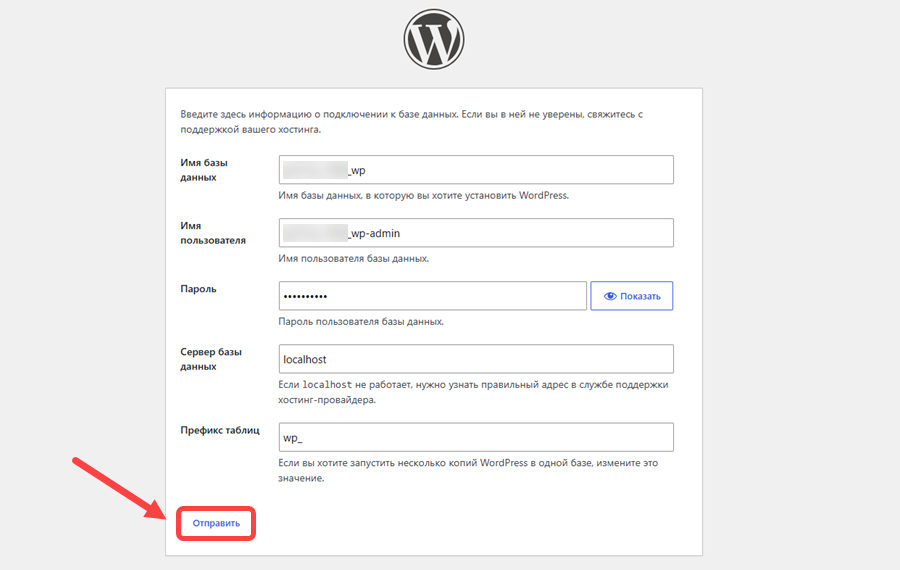Viewport: 900px width, 570px height.
Task: Click the Имя пользователя input field
Action: pyautogui.click(x=476, y=233)
